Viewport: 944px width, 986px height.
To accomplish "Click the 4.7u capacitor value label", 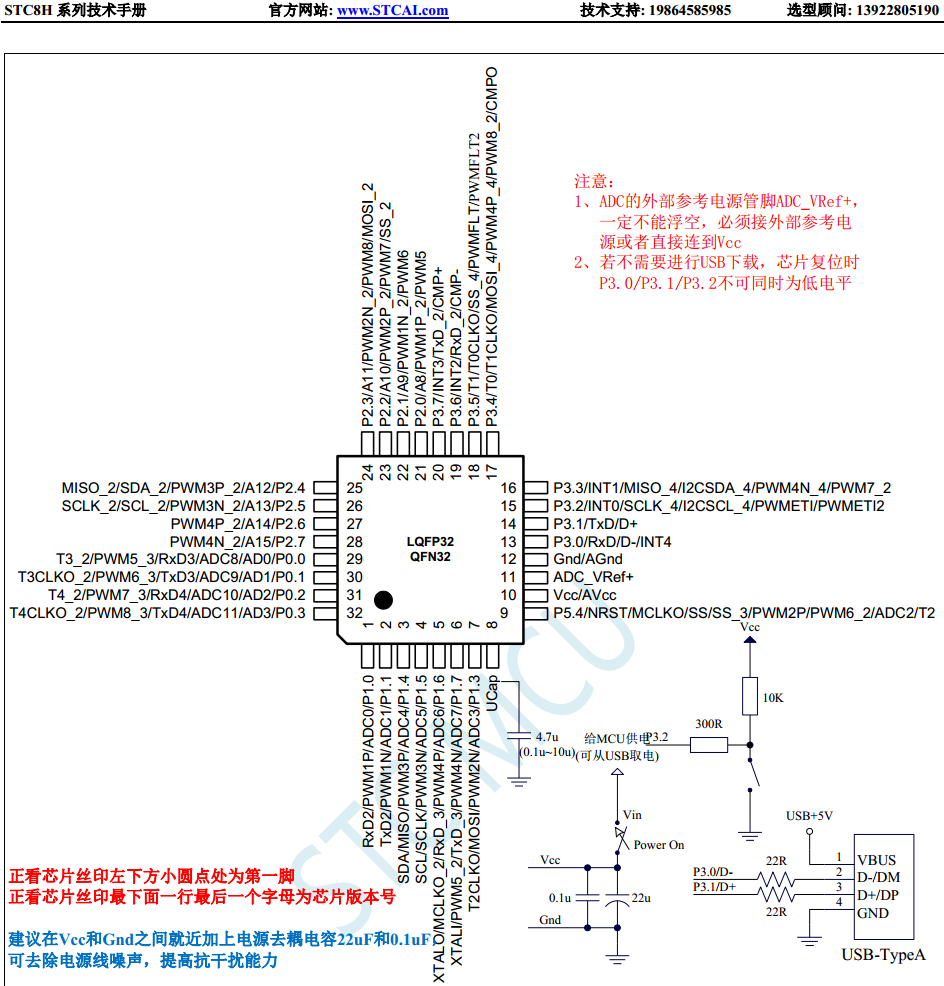I will (x=547, y=736).
